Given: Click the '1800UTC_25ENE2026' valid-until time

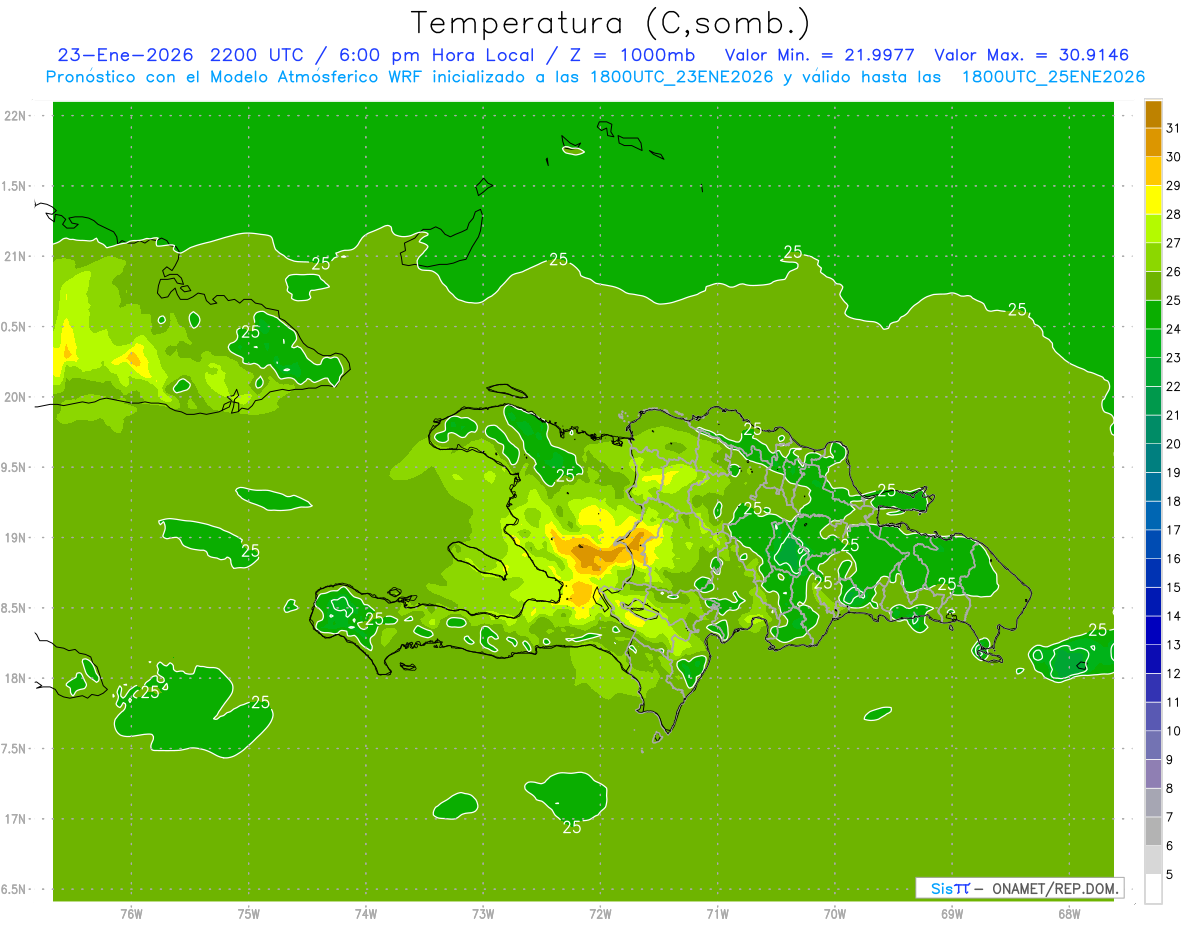Looking at the screenshot, I should (1053, 77).
